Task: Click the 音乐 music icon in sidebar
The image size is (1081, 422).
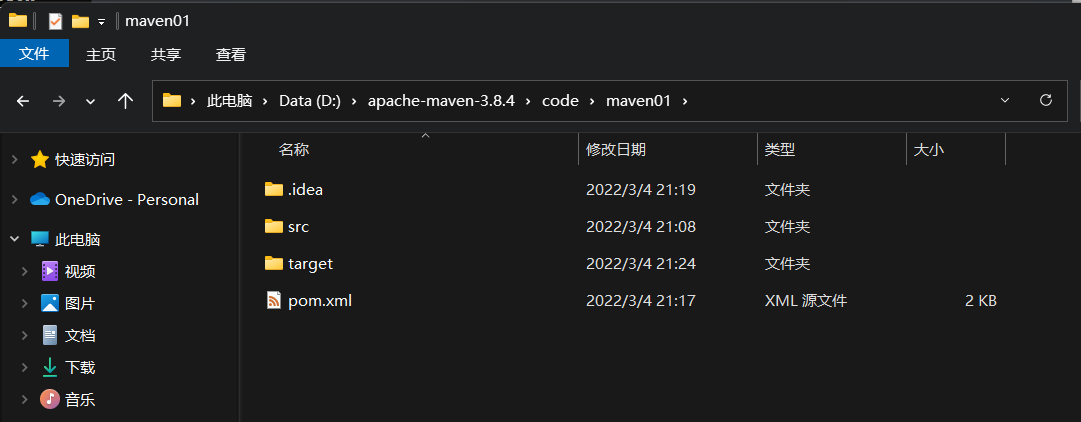Action: click(50, 399)
